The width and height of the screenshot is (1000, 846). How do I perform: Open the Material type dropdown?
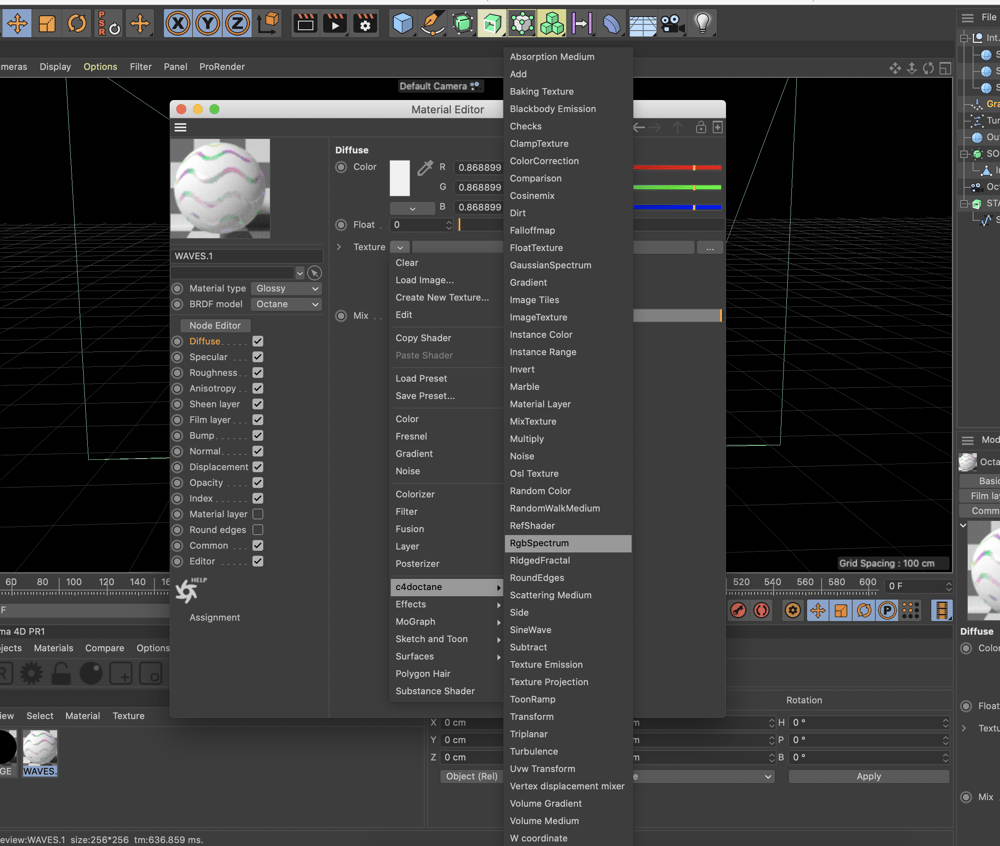click(x=286, y=289)
